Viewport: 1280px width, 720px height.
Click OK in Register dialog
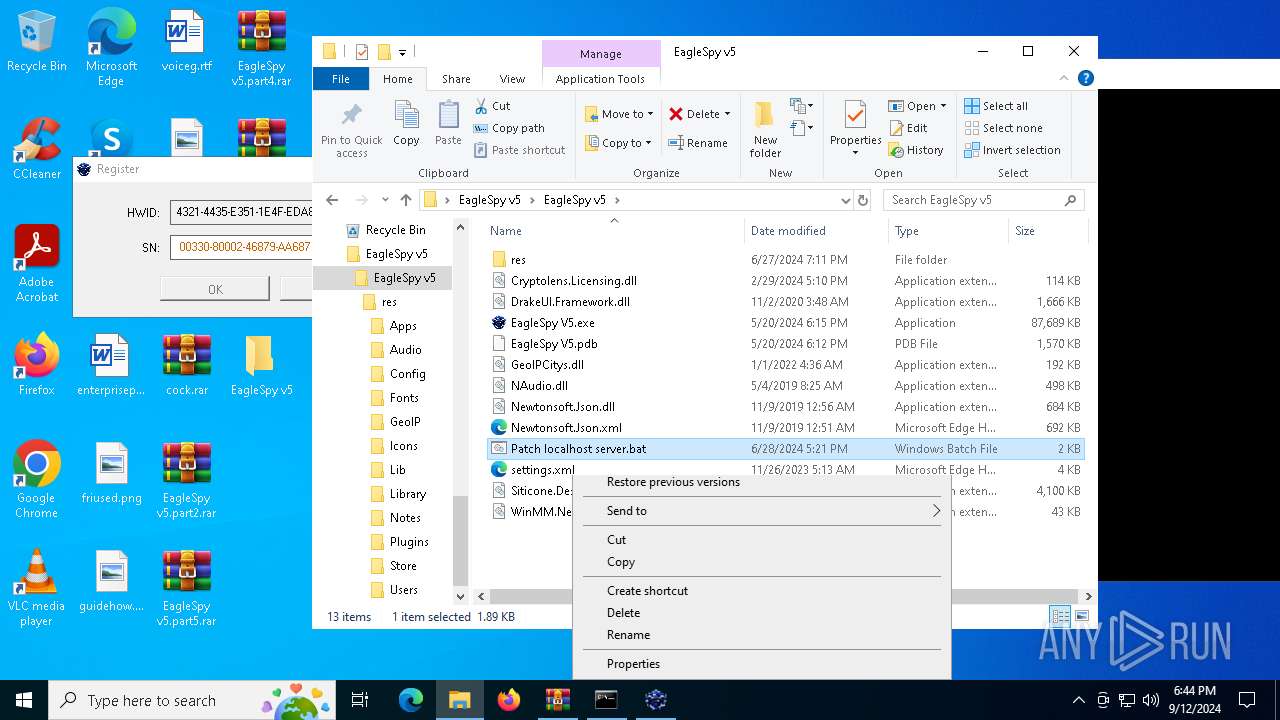[x=215, y=289]
